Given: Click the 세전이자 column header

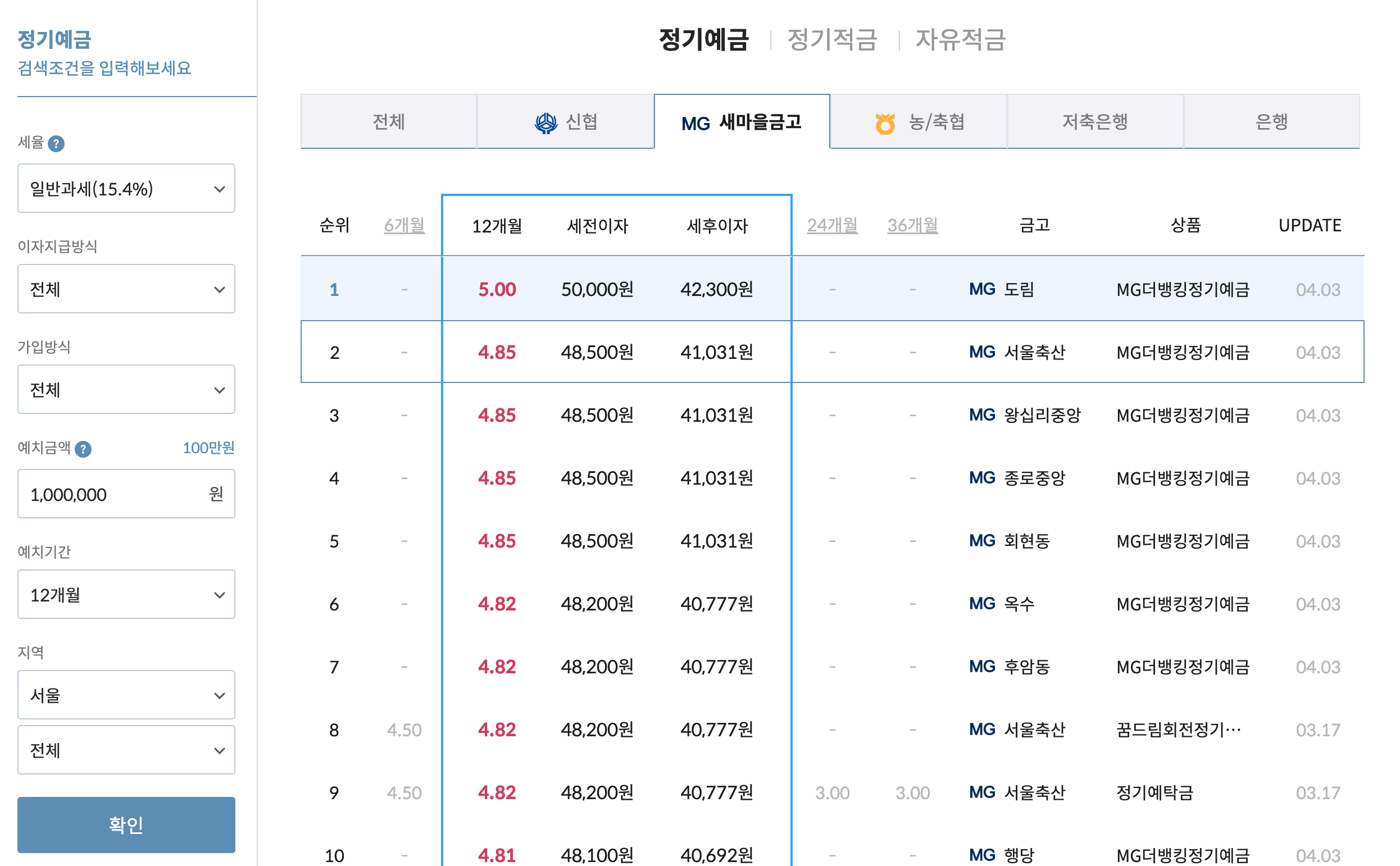Looking at the screenshot, I should tap(597, 226).
